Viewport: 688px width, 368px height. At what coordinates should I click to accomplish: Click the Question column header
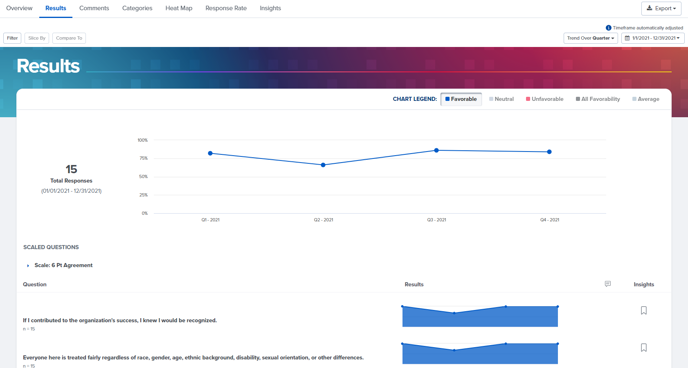pos(35,284)
